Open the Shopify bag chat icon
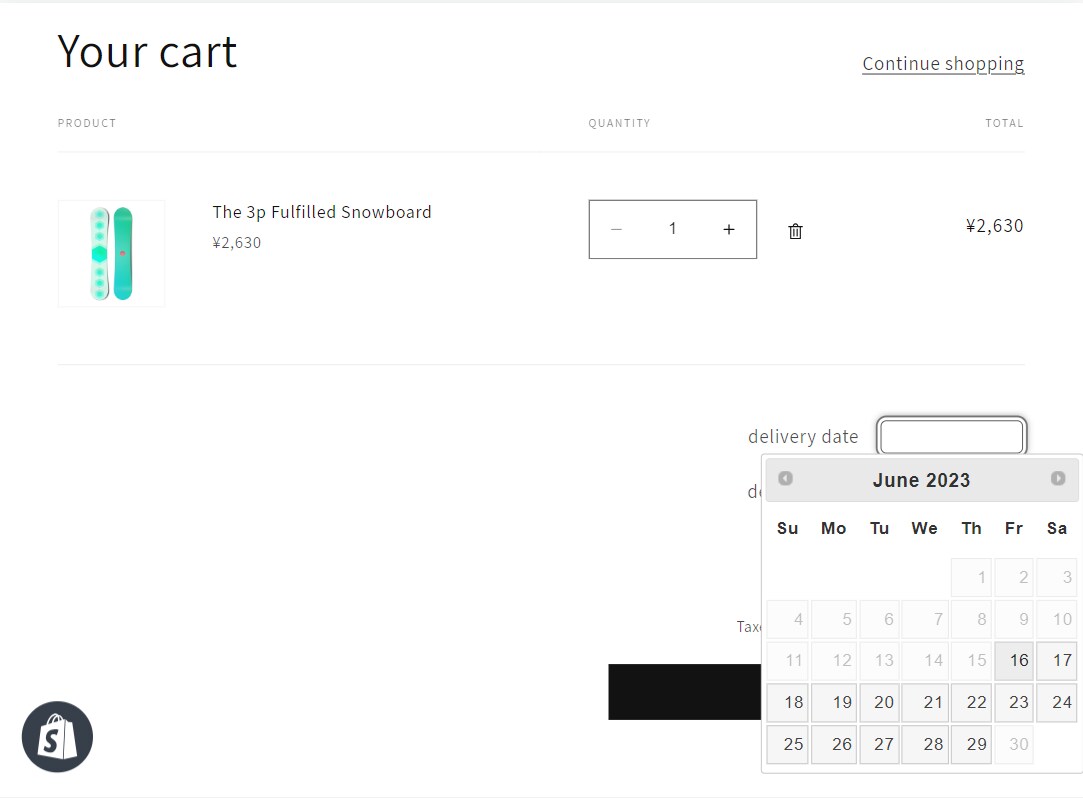The image size is (1083, 798). (57, 737)
